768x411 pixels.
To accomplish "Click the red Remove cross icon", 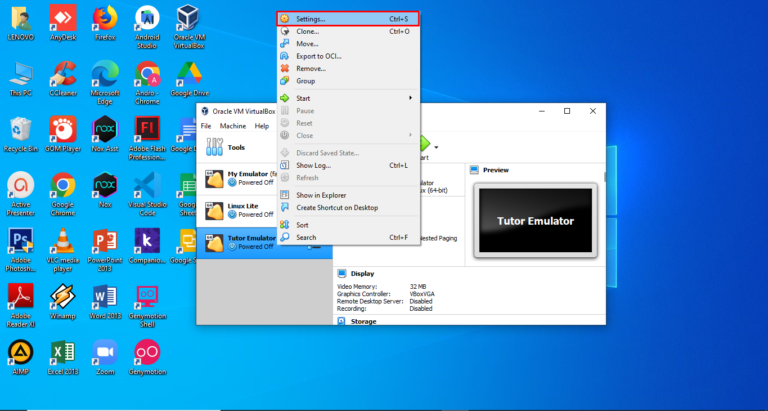I will click(285, 69).
